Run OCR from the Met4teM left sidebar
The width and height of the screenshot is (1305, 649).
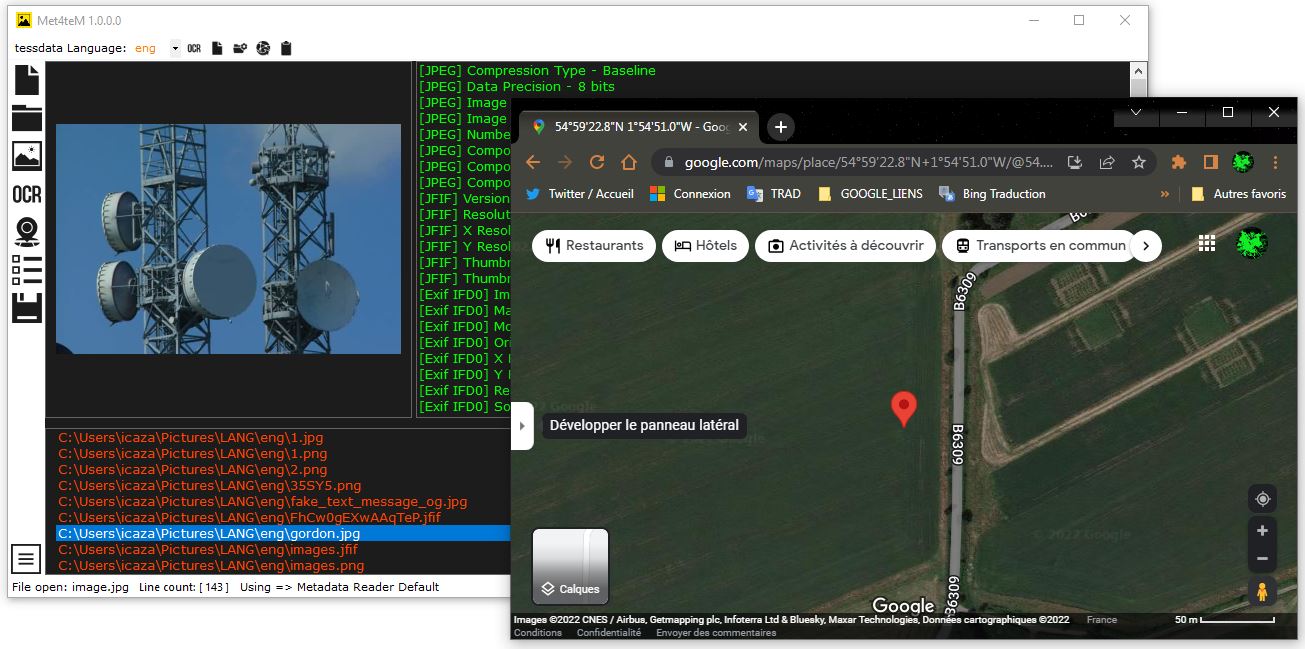(x=27, y=195)
